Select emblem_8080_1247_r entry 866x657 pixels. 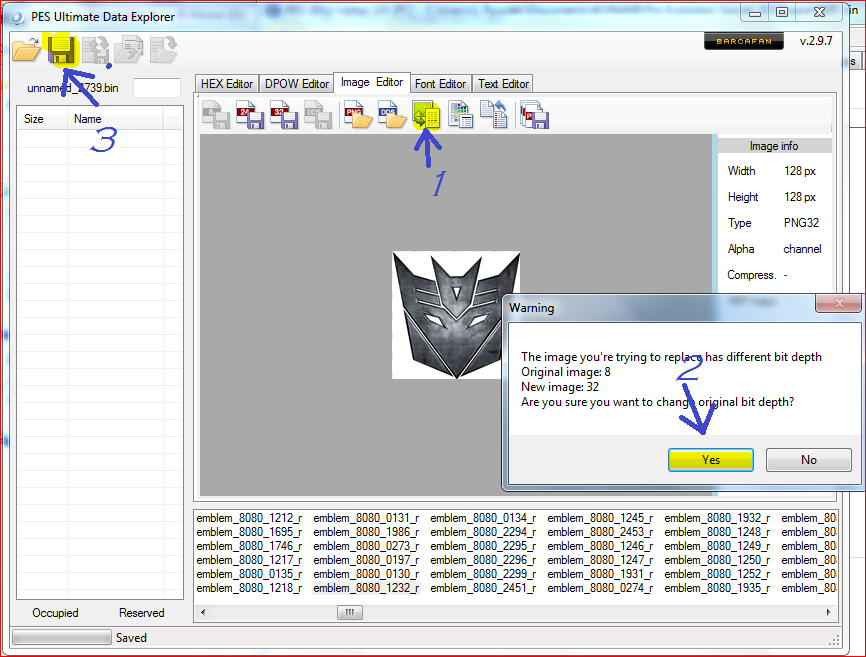coord(600,560)
